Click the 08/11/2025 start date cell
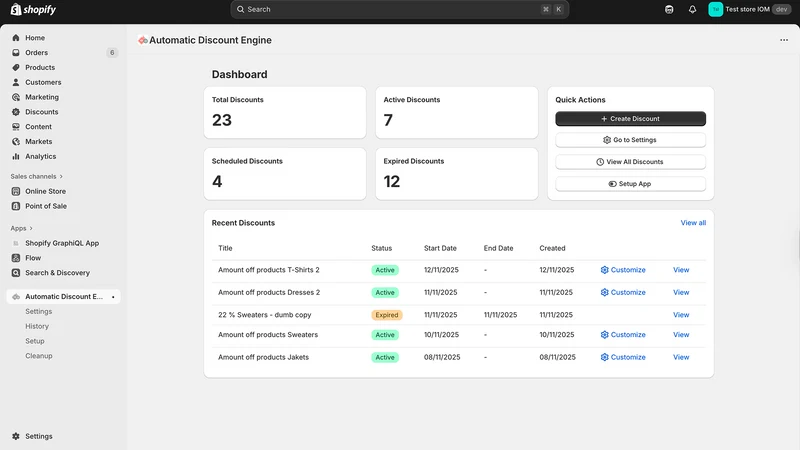800x450 pixels. [442, 357]
